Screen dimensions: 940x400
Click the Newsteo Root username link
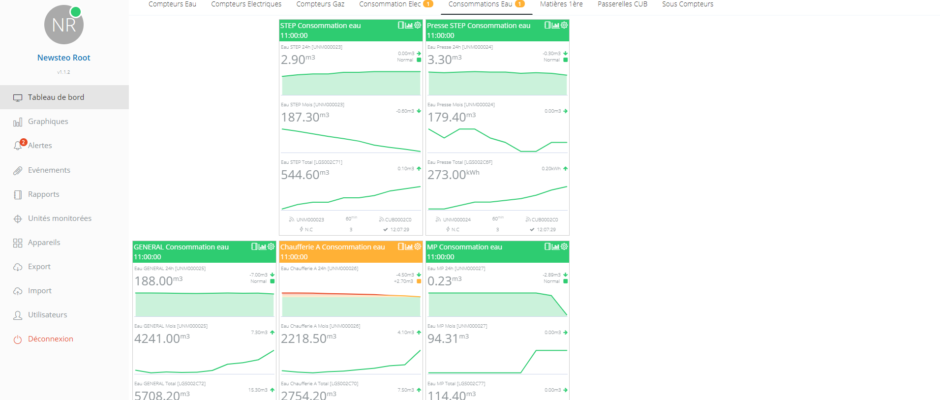coord(64,58)
